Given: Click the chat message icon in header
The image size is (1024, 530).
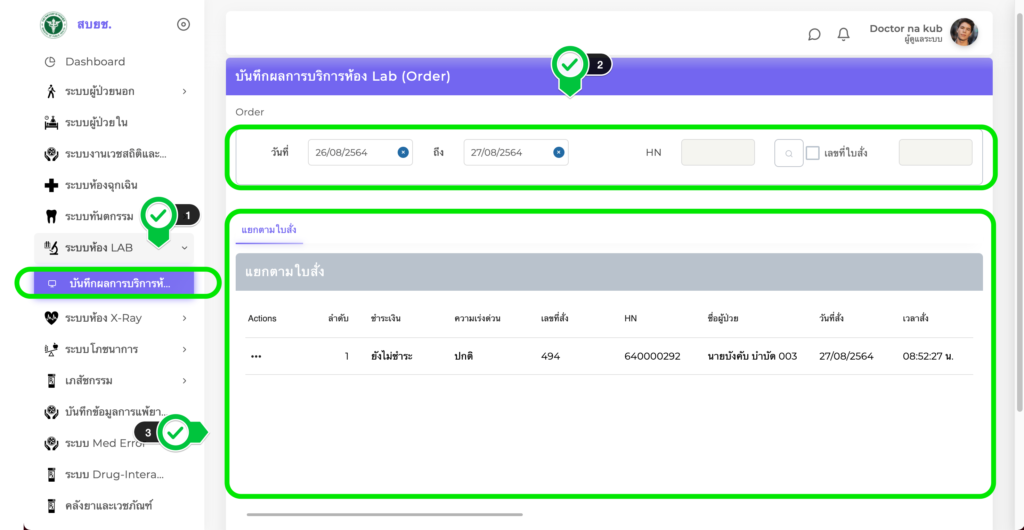Looking at the screenshot, I should click(814, 34).
